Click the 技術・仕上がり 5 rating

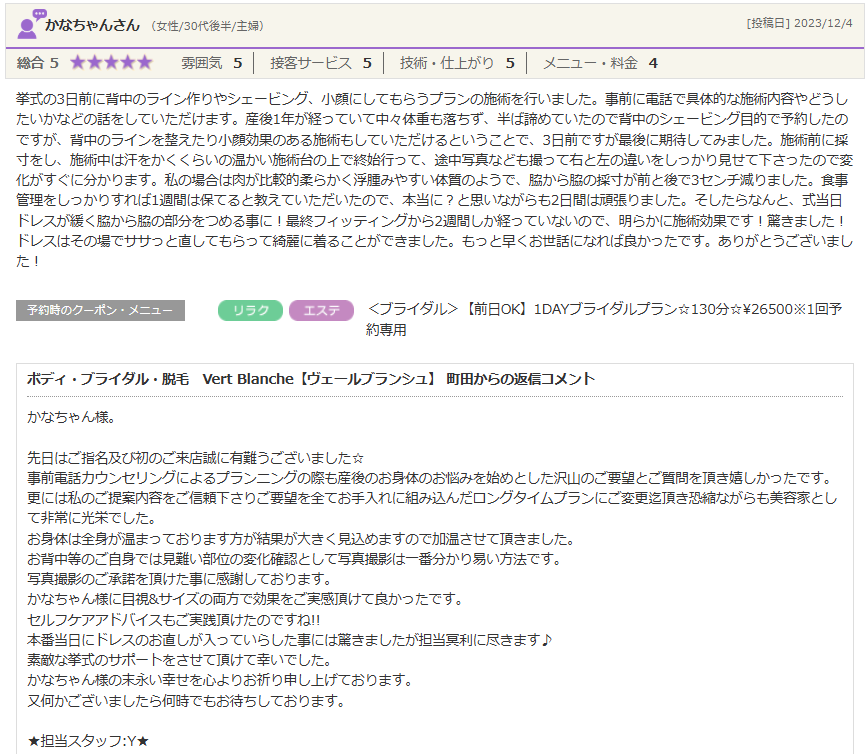point(457,63)
